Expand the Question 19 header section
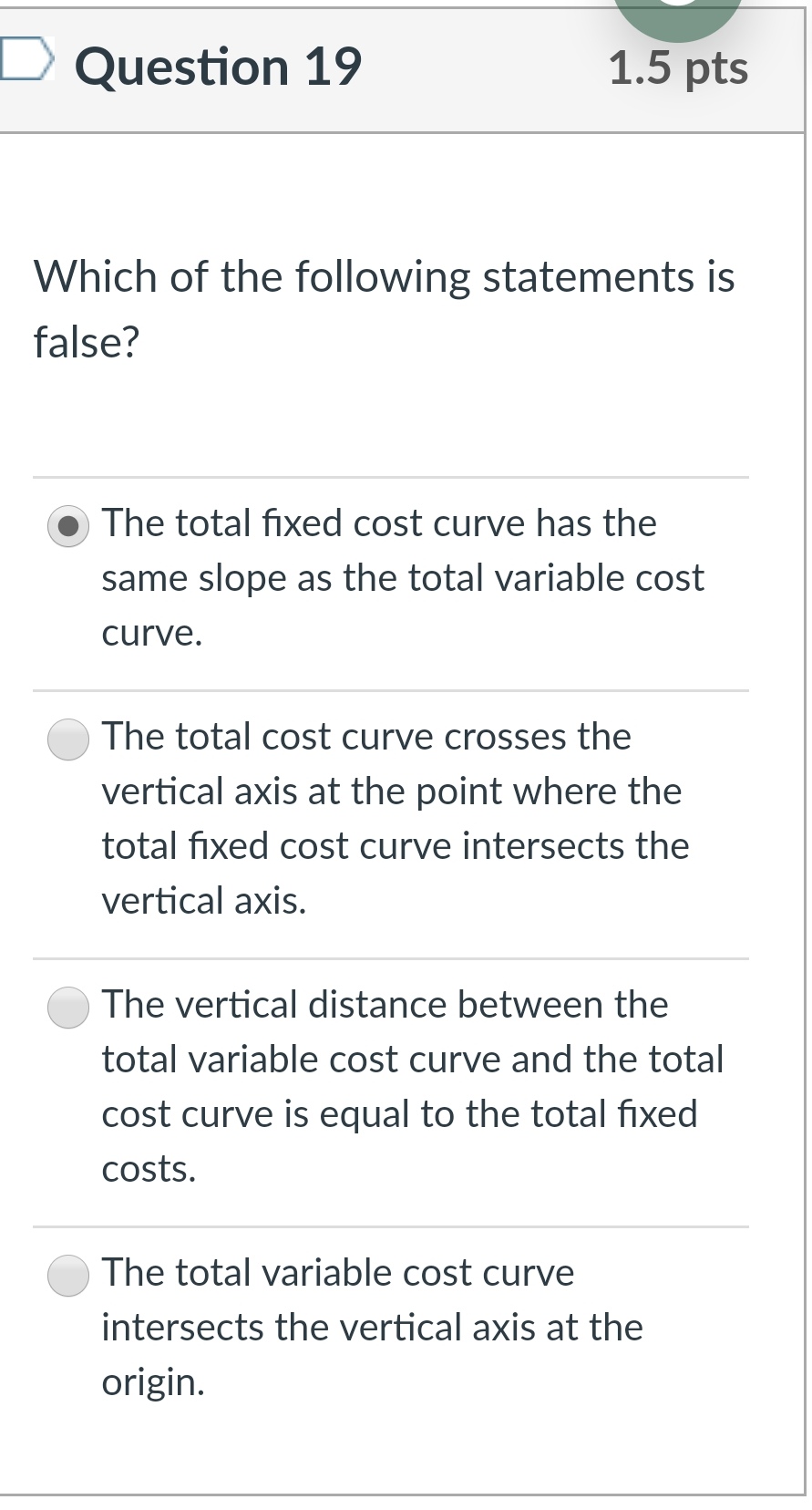The height and width of the screenshot is (1510, 812). (219, 64)
